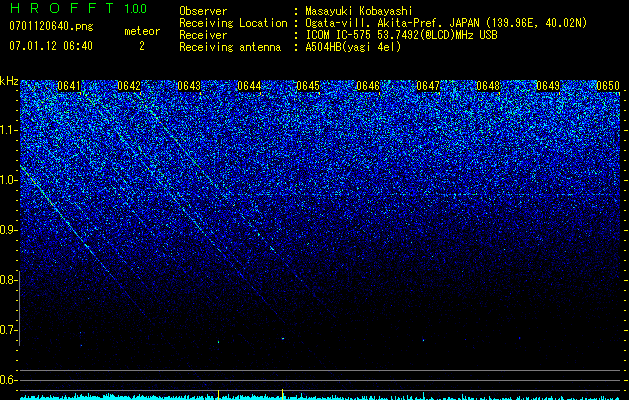Click the Receiving Location label

point(233,23)
